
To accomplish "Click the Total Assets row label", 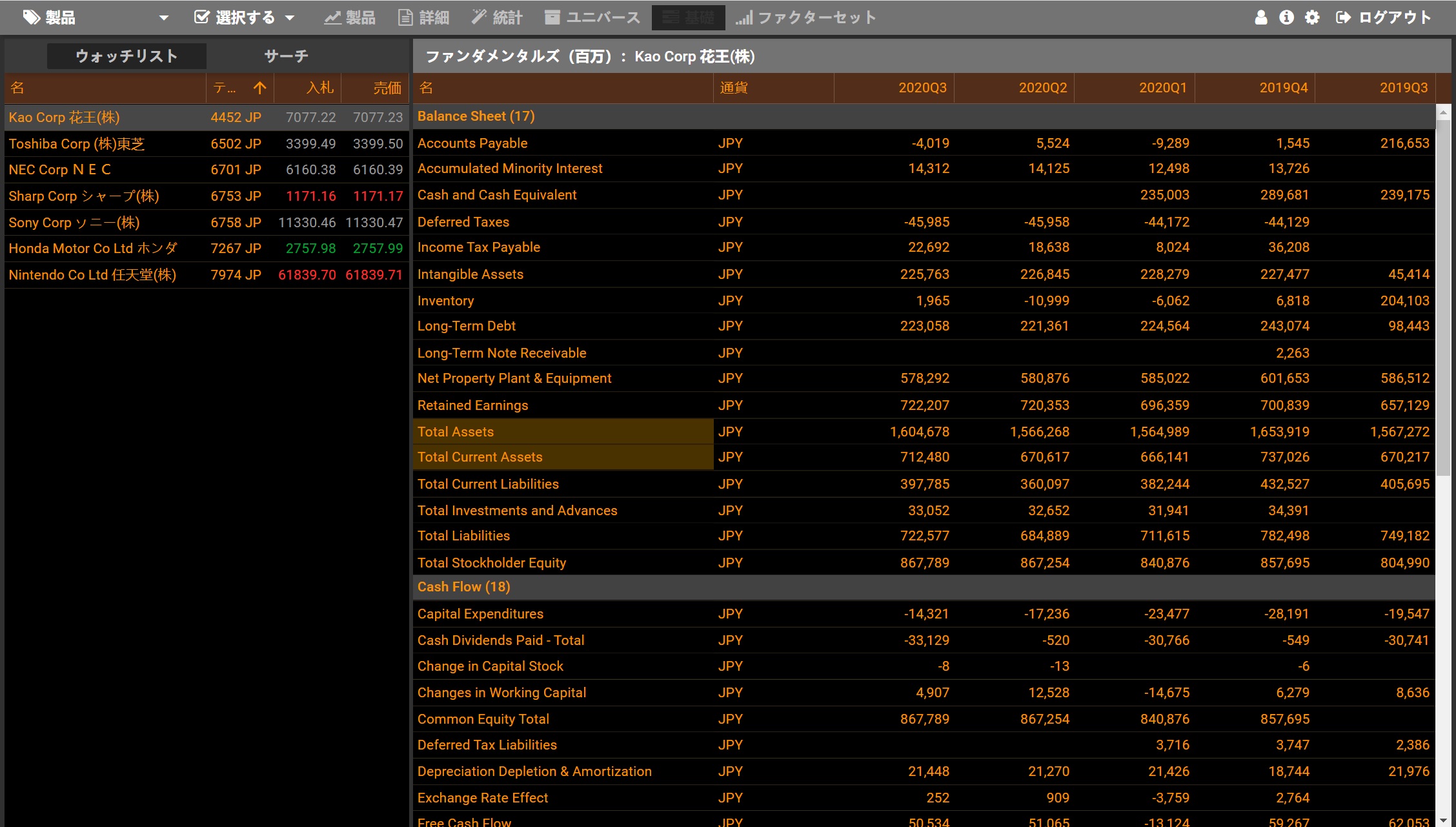I will 456,432.
